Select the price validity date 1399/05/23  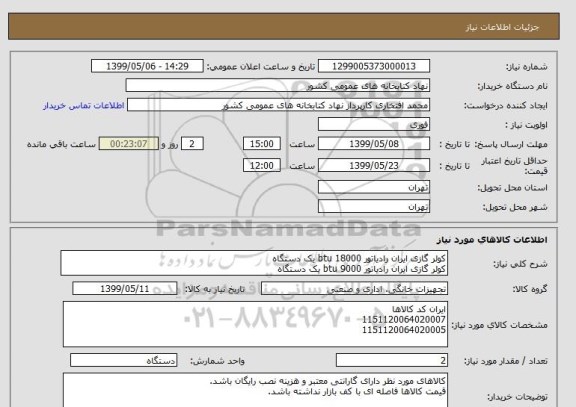[x=374, y=166]
